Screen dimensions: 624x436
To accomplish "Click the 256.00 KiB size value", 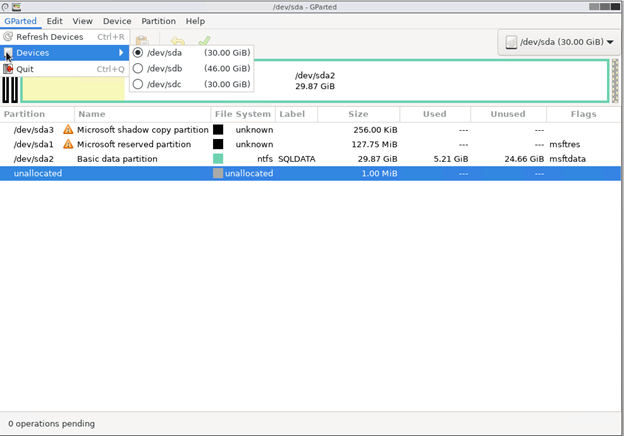I will click(x=375, y=130).
